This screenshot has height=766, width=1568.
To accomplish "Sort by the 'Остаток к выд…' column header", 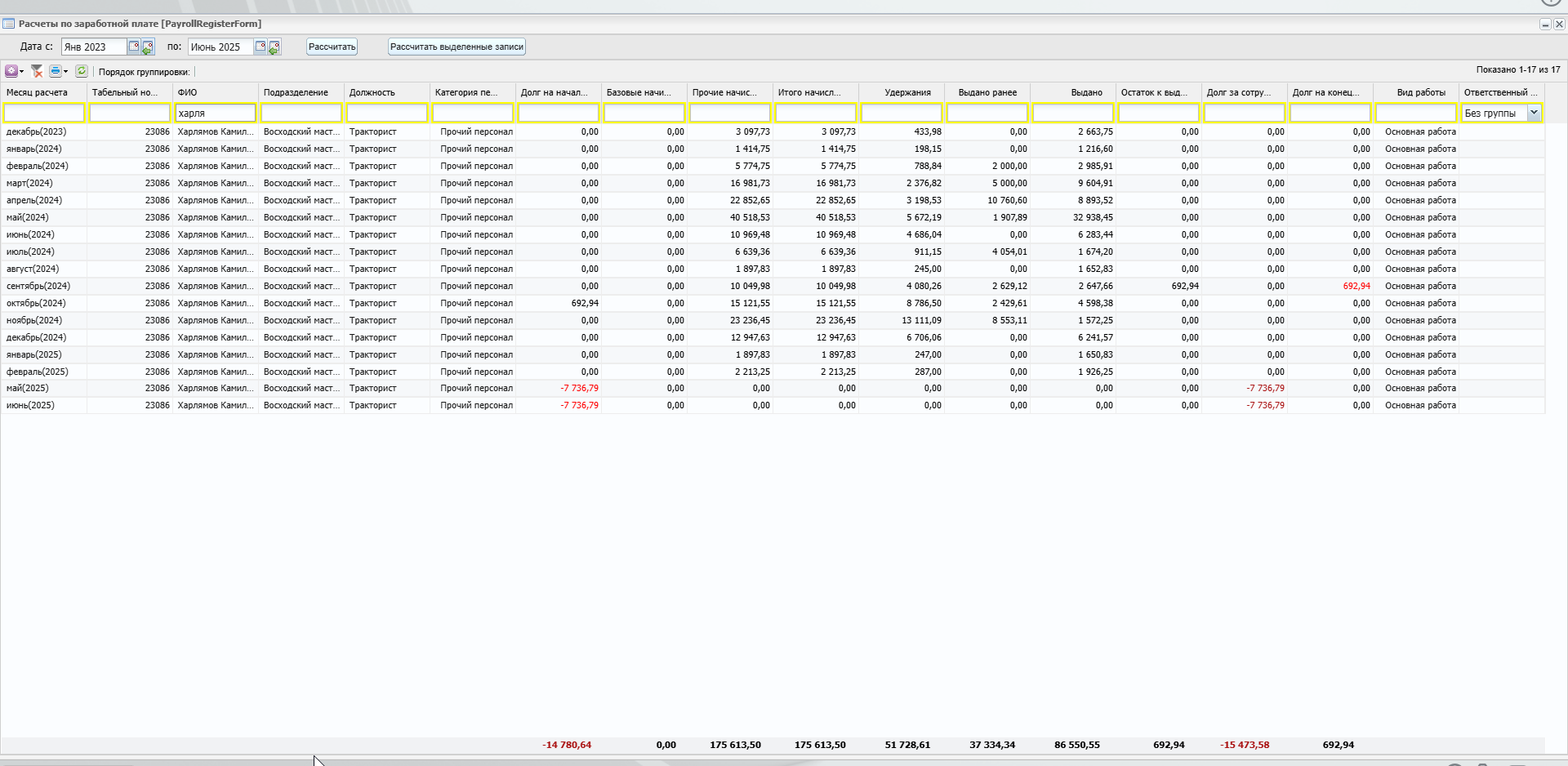I will tap(1159, 92).
